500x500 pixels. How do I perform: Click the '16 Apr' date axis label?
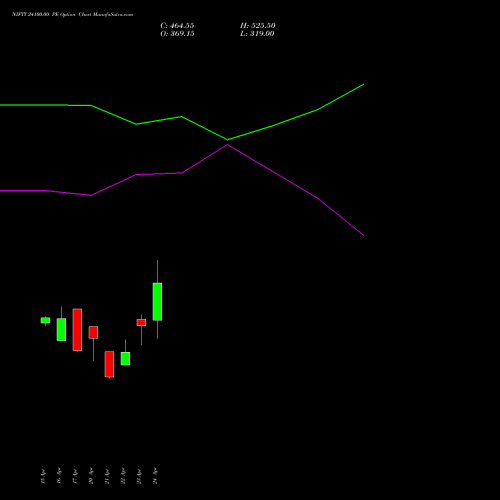click(x=59, y=476)
